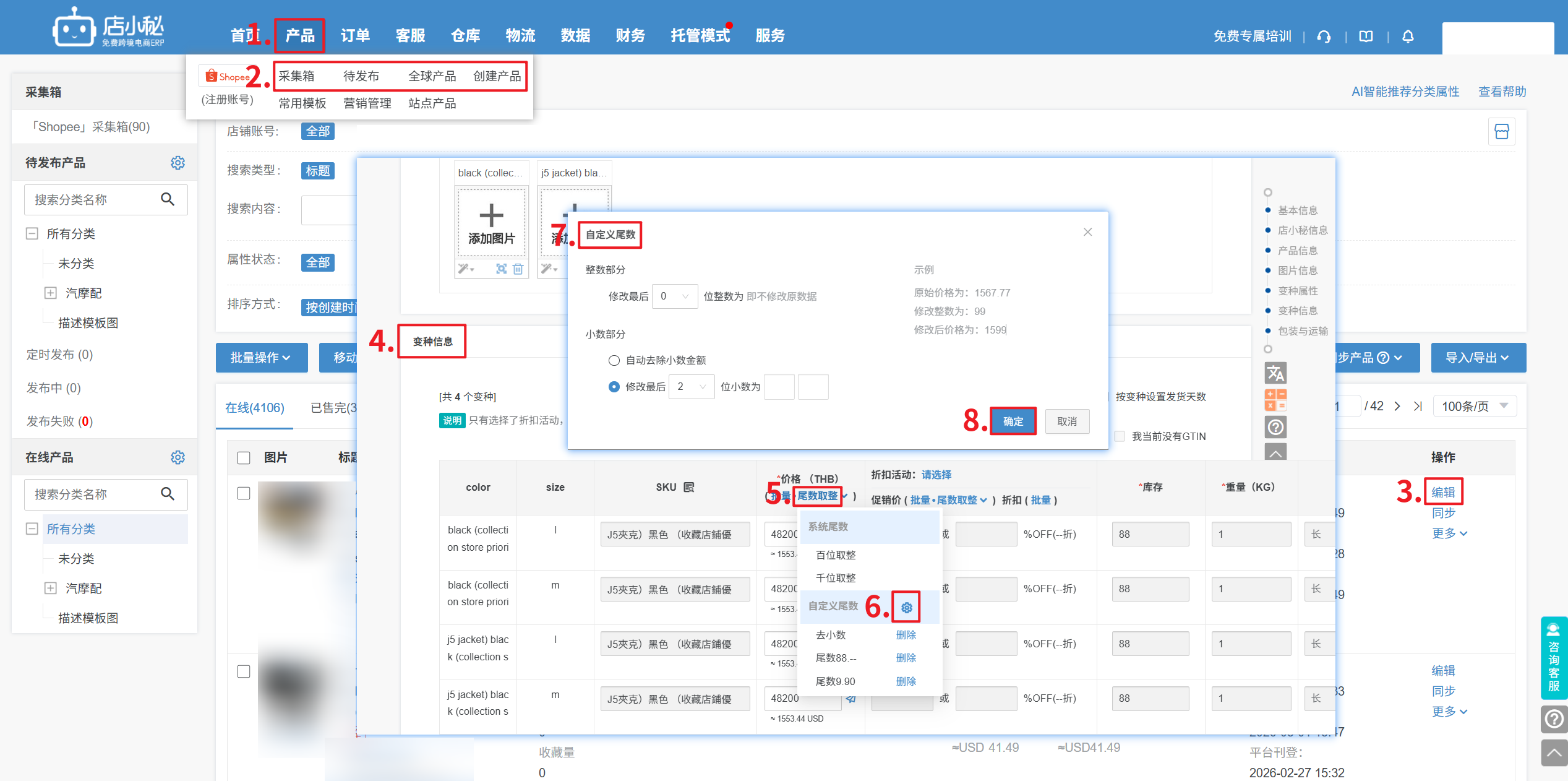The width and height of the screenshot is (1568, 781).
Task: Tick the select-all checkbox beside 图片 header
Action: tap(244, 457)
